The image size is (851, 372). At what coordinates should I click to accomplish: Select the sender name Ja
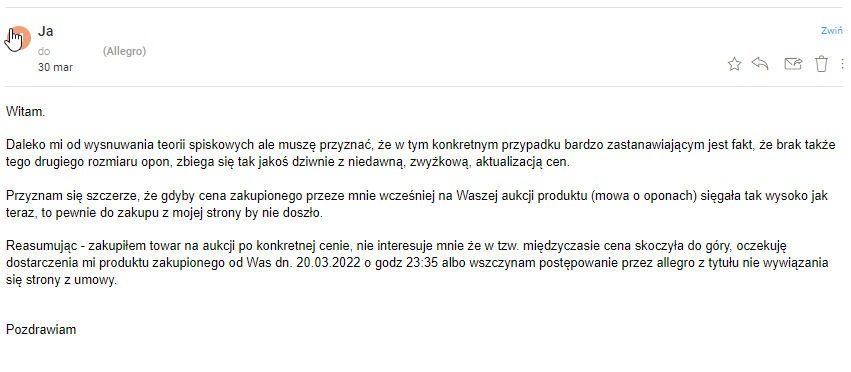pos(45,31)
